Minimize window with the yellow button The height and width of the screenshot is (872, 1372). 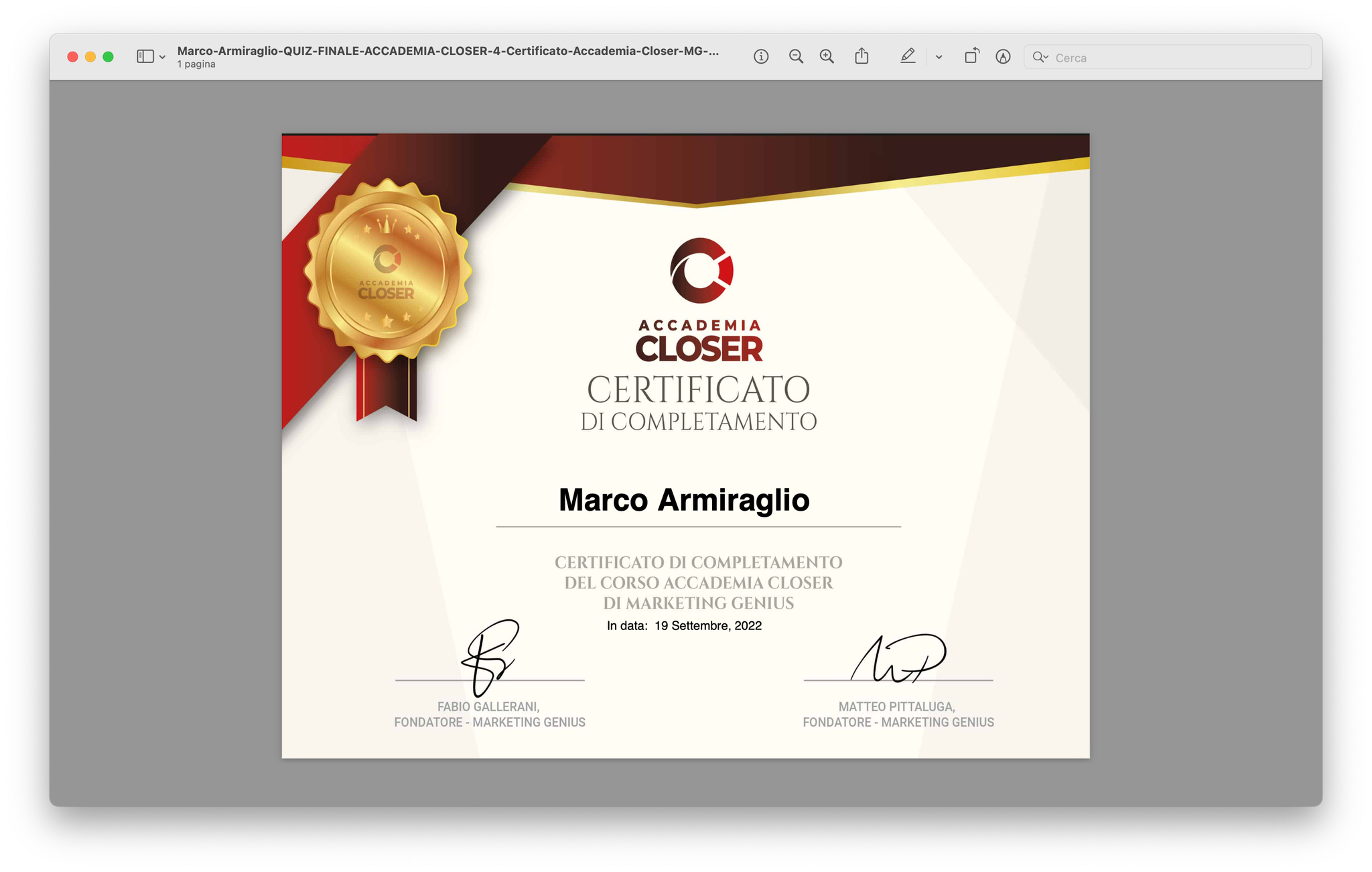[90, 57]
